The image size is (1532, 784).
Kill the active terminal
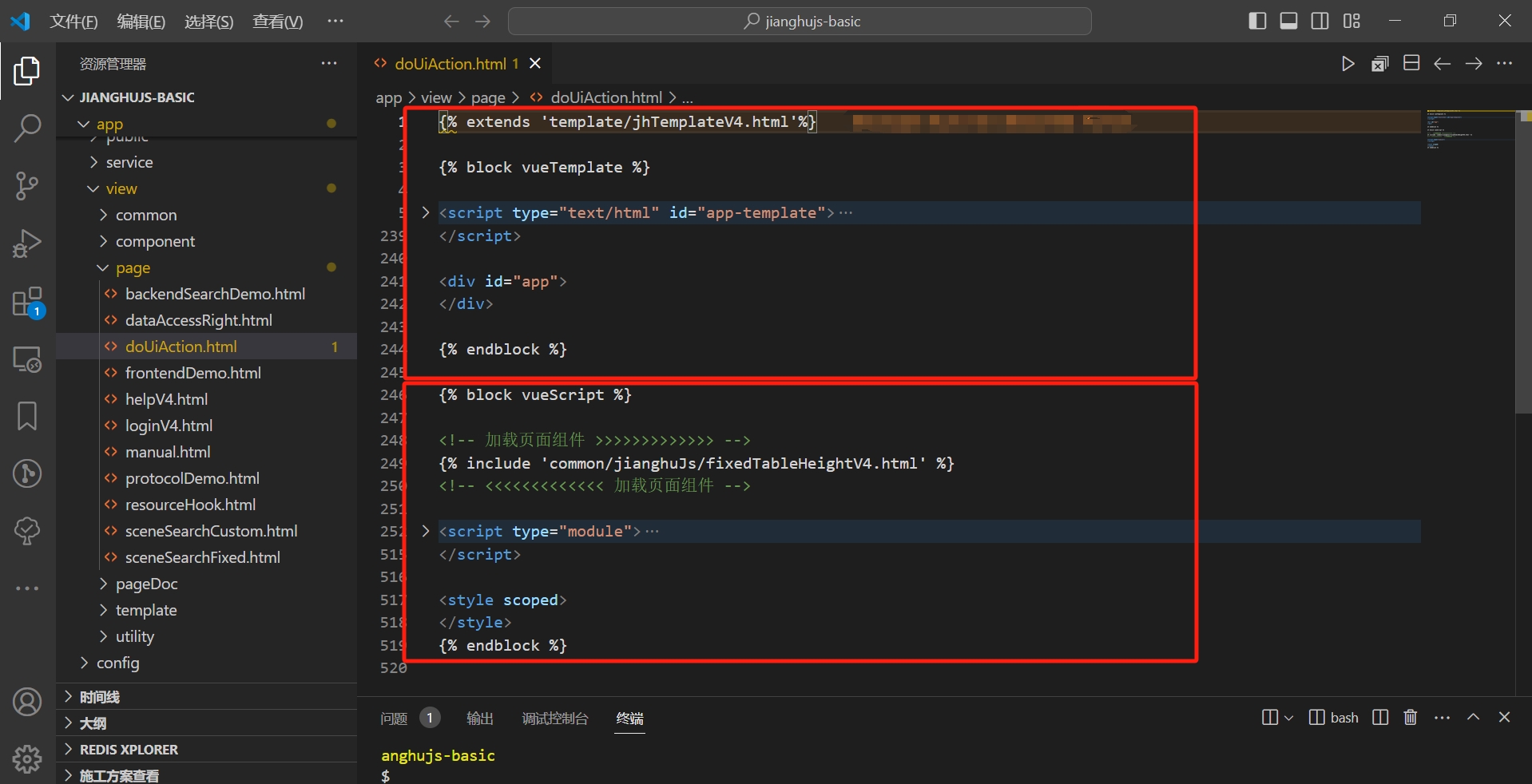(x=1410, y=717)
